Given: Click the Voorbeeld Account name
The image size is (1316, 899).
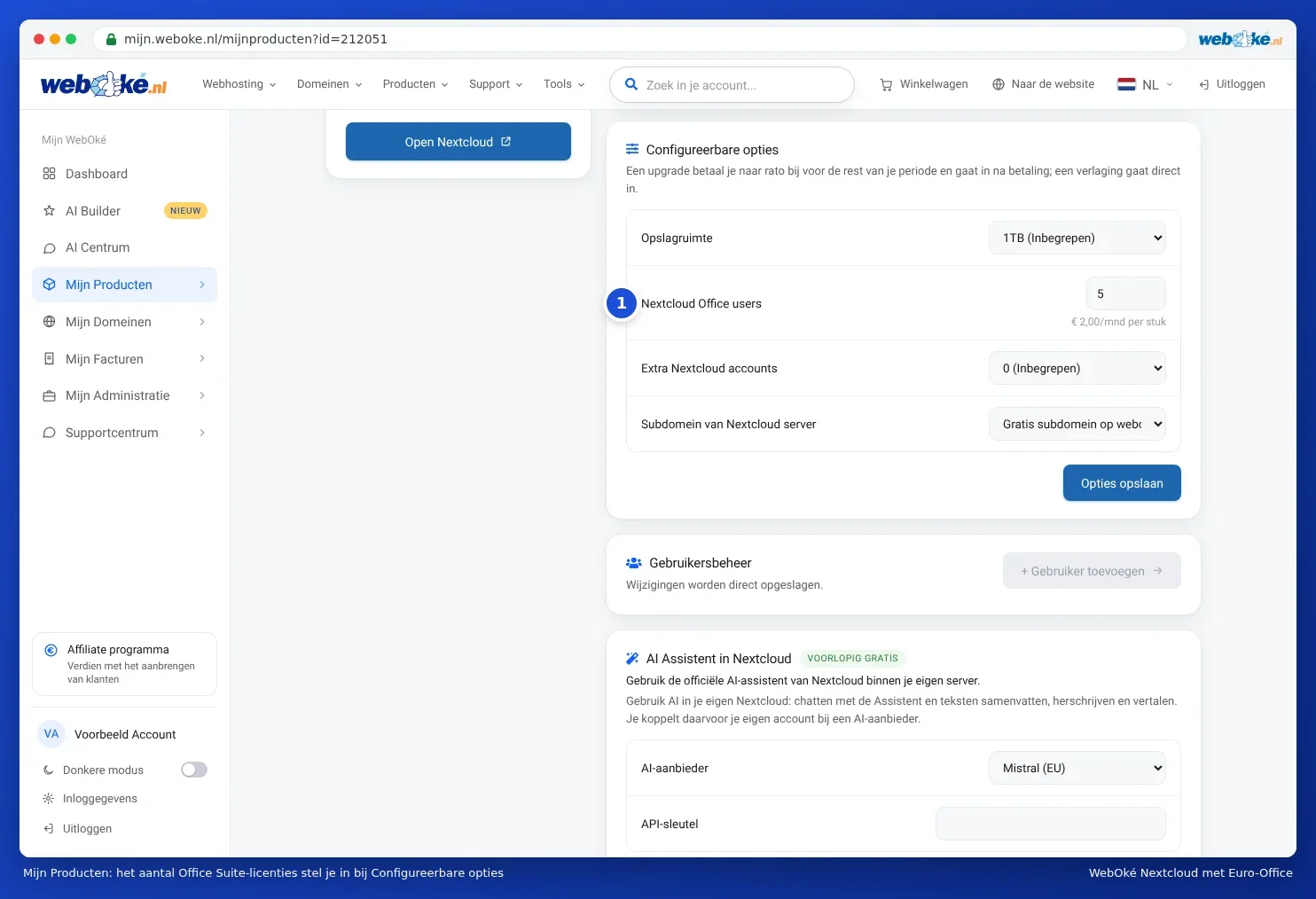Looking at the screenshot, I should [x=125, y=734].
